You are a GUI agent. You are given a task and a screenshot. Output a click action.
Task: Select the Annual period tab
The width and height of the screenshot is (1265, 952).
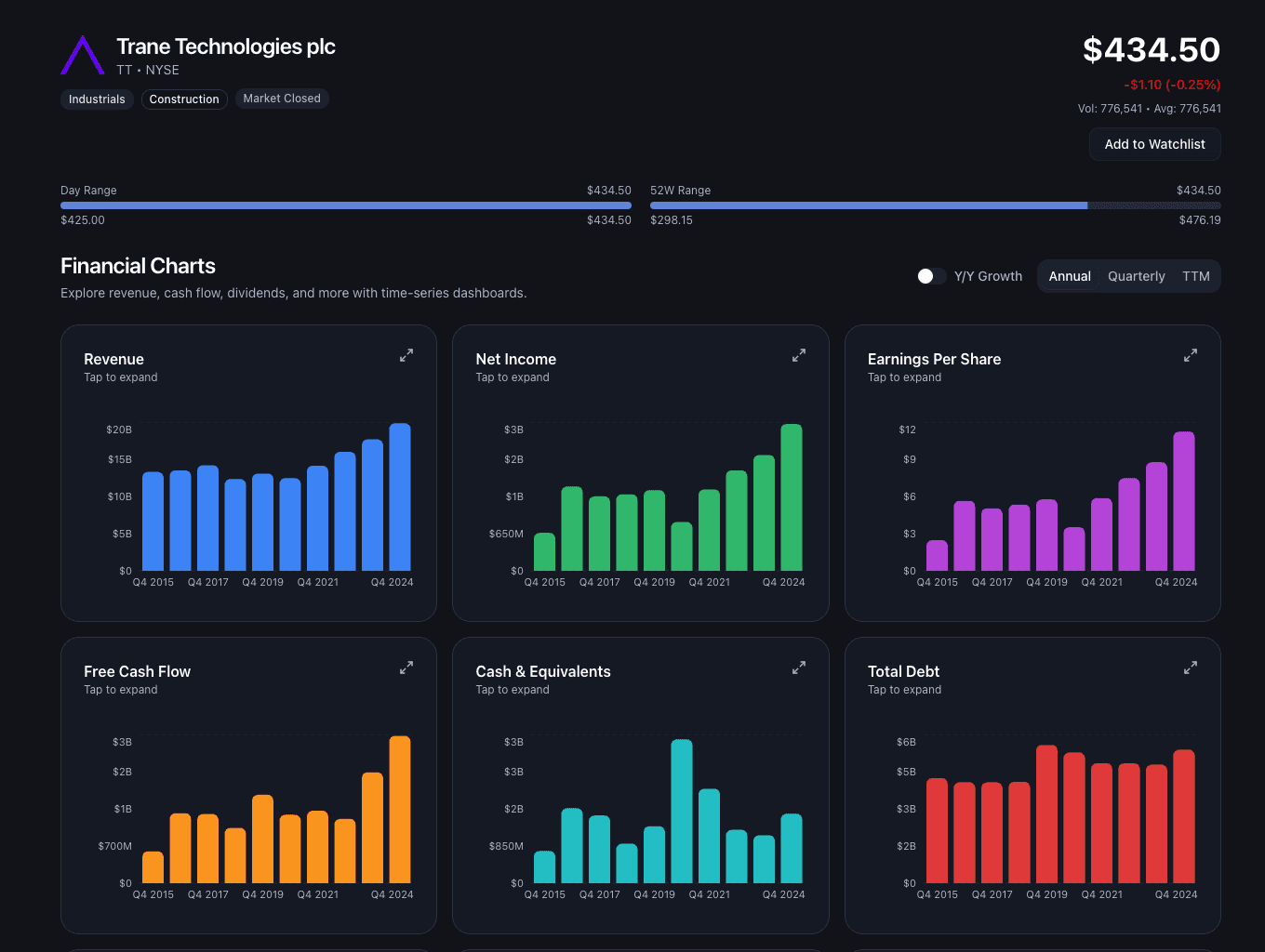point(1070,276)
